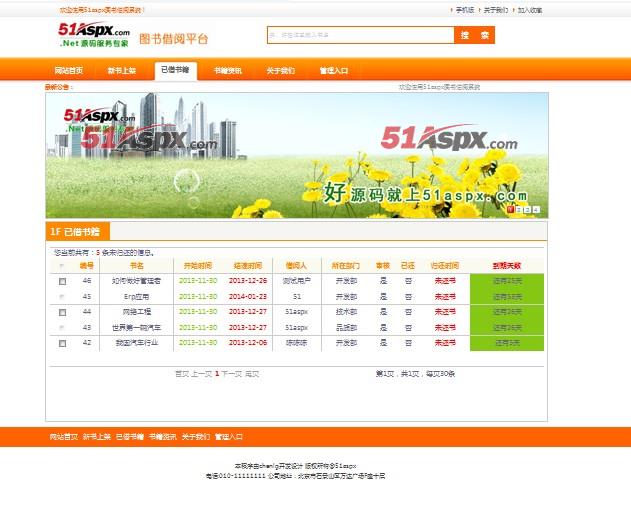Screen dimensions: 631x512
Task: Click the 下一页 next page link
Action: tap(232, 374)
